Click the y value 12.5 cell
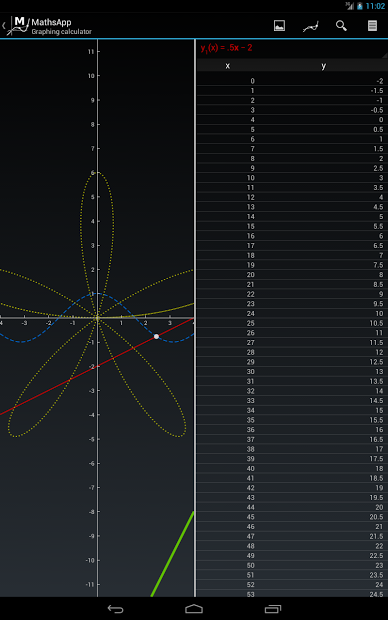The width and height of the screenshot is (388, 620). (376, 362)
